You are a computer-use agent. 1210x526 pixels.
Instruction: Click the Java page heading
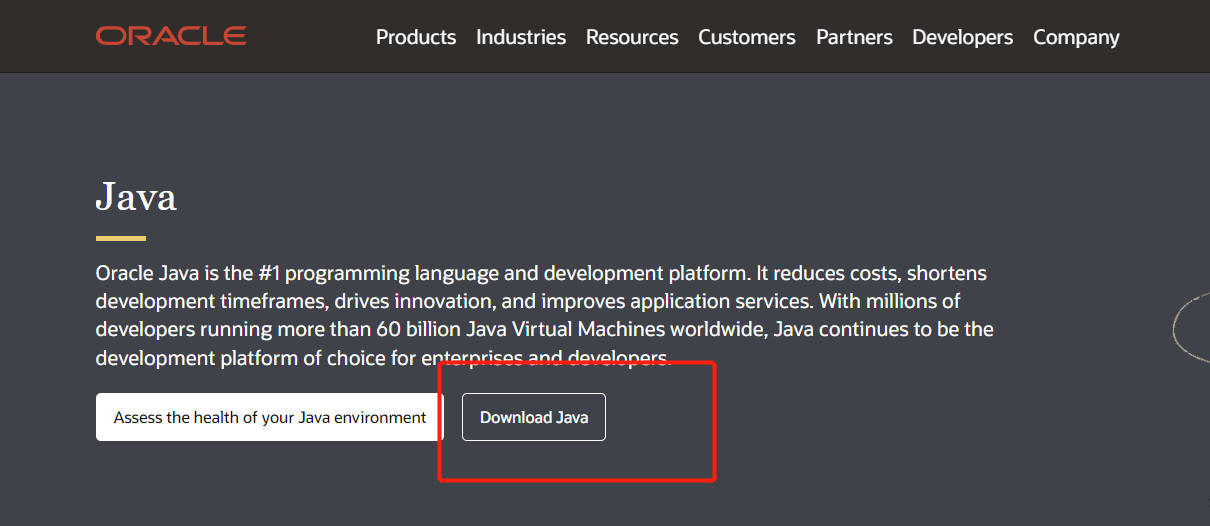click(136, 196)
